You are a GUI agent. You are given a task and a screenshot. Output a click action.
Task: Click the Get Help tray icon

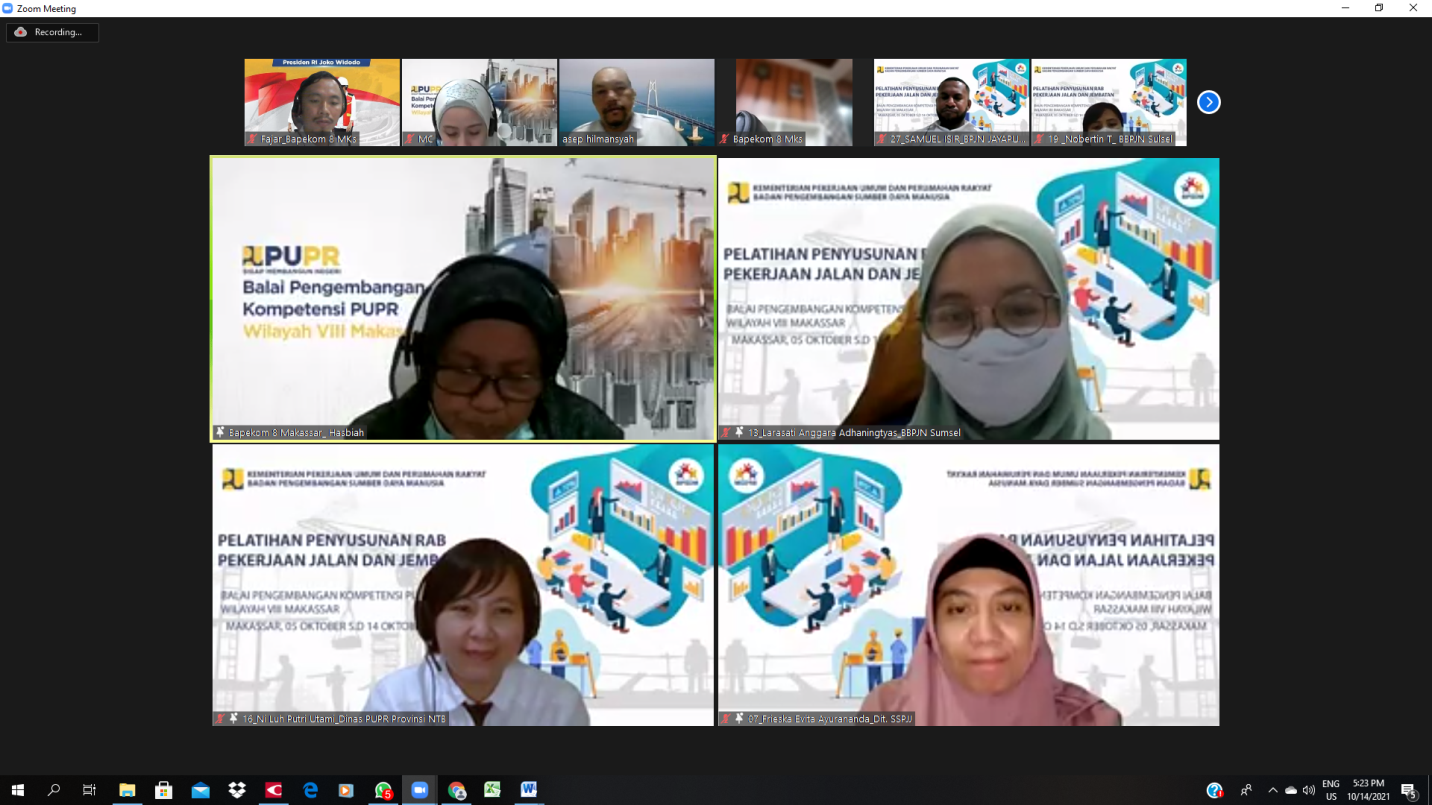(x=1214, y=790)
